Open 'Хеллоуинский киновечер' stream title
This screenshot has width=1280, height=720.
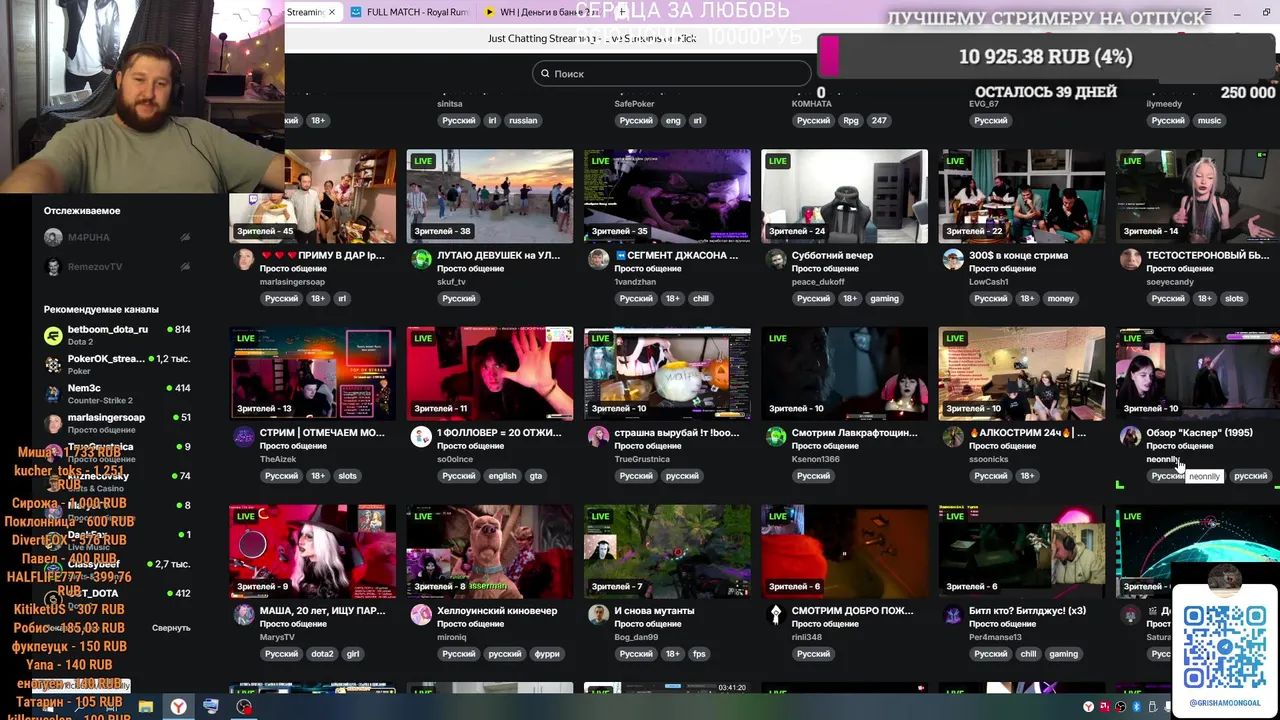click(497, 610)
